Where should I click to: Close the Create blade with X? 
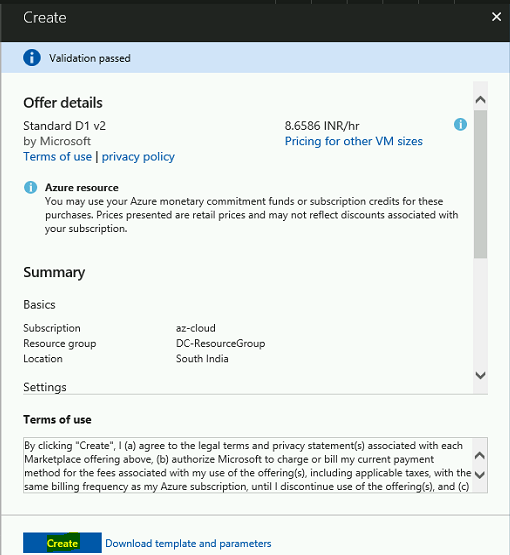tap(496, 17)
